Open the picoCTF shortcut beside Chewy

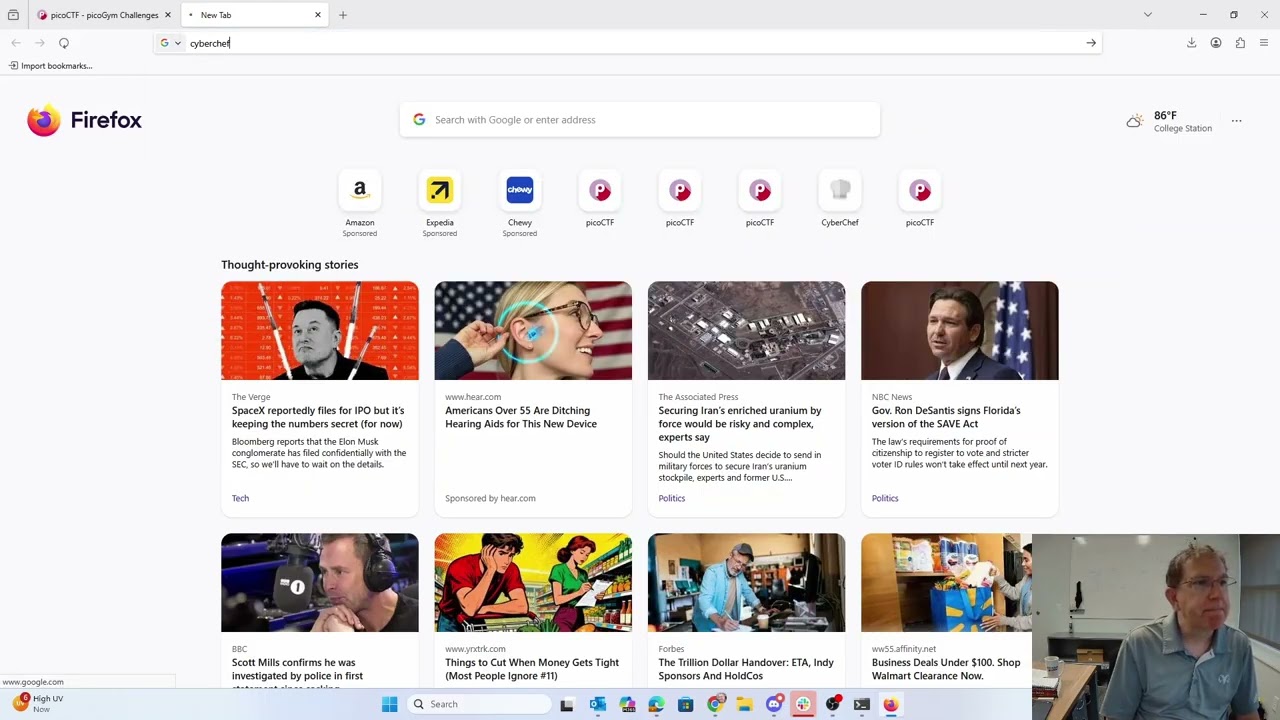point(600,200)
